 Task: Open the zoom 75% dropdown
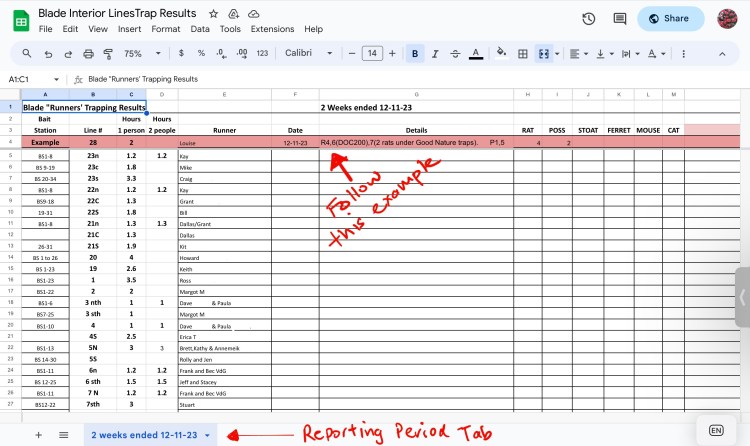point(139,53)
